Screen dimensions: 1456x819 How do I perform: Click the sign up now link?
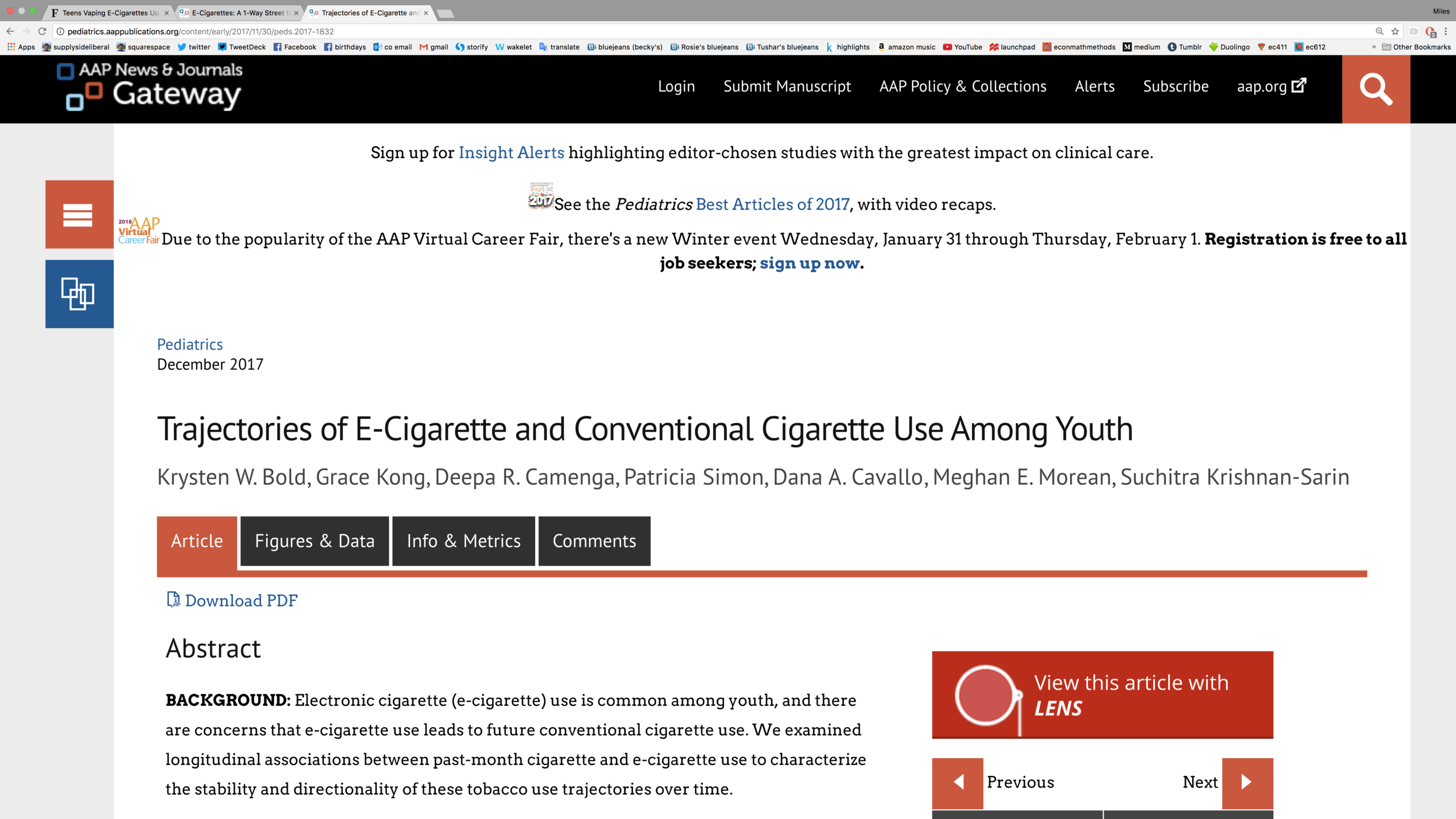(x=810, y=263)
